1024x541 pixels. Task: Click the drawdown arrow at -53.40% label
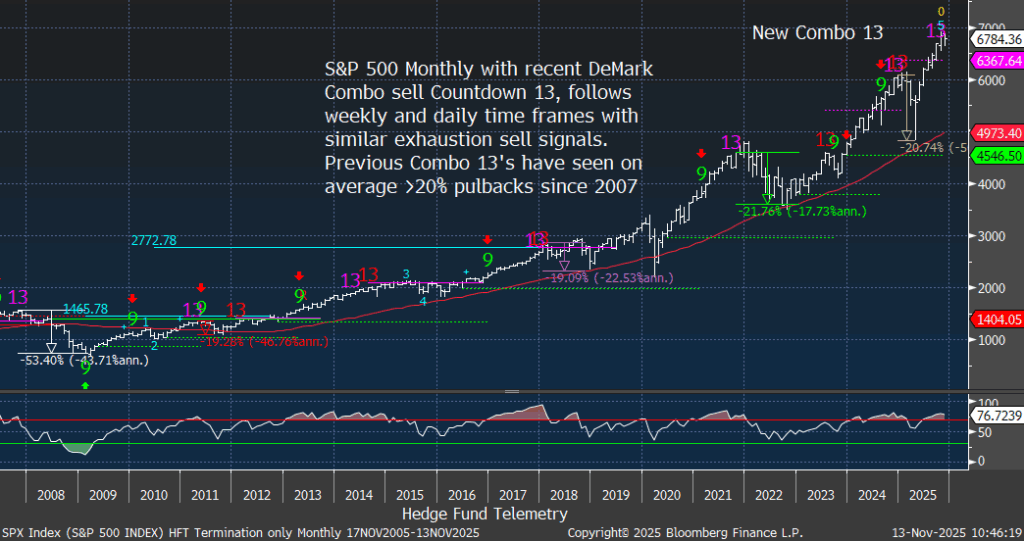tap(51, 345)
